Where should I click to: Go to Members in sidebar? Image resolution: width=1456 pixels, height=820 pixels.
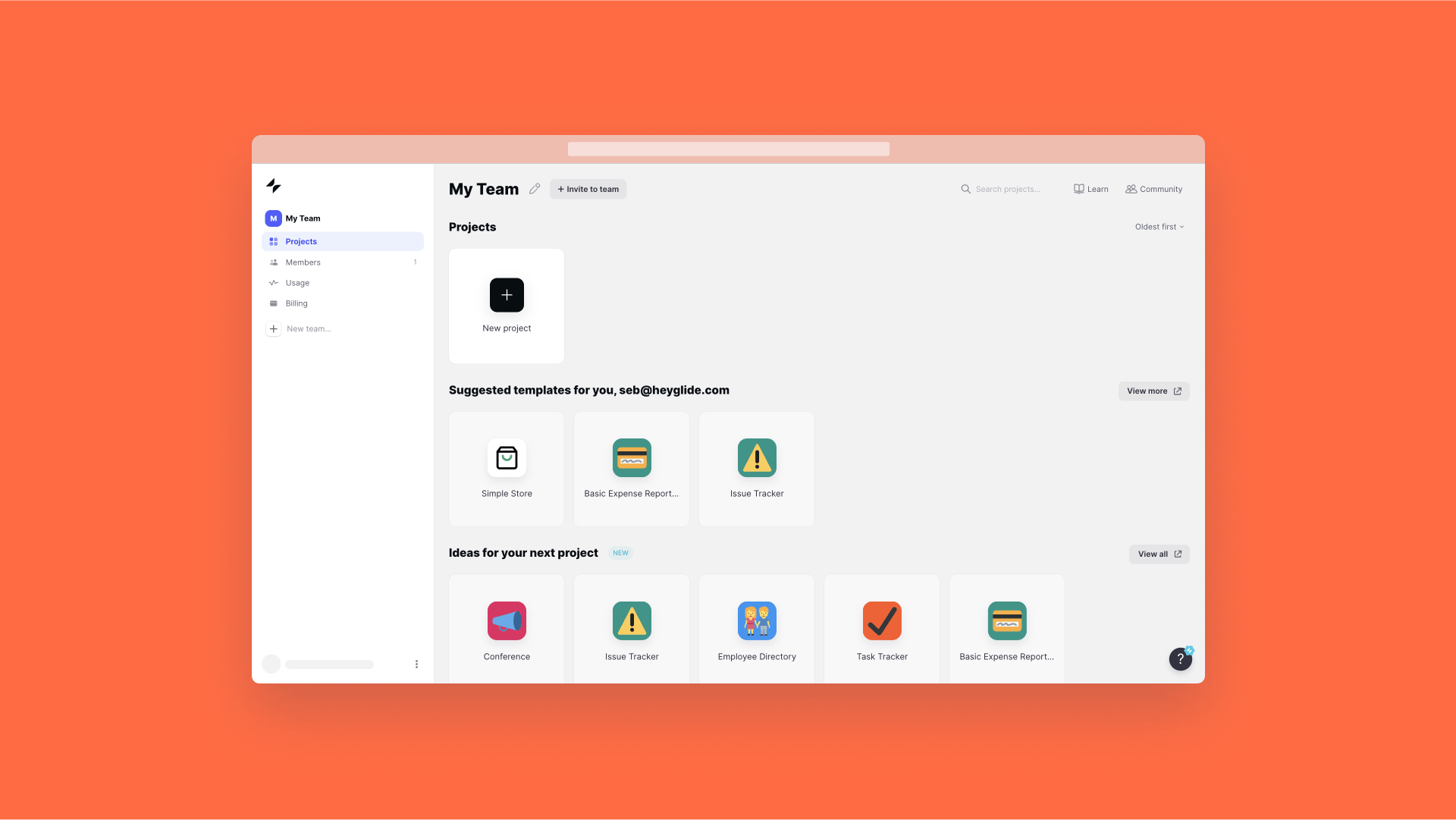[303, 262]
